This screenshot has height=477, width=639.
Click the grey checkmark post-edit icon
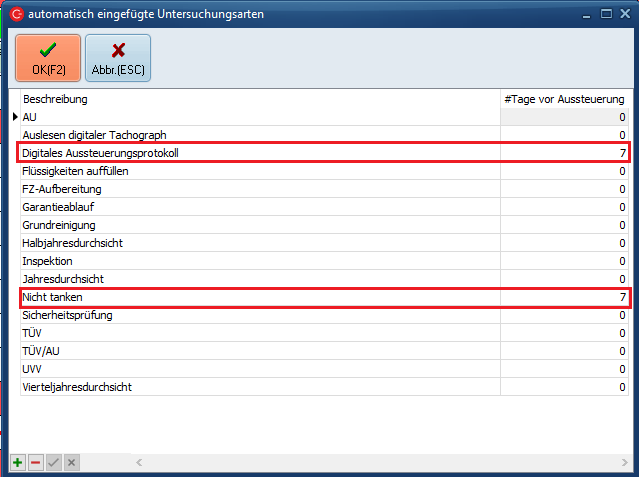click(x=53, y=462)
